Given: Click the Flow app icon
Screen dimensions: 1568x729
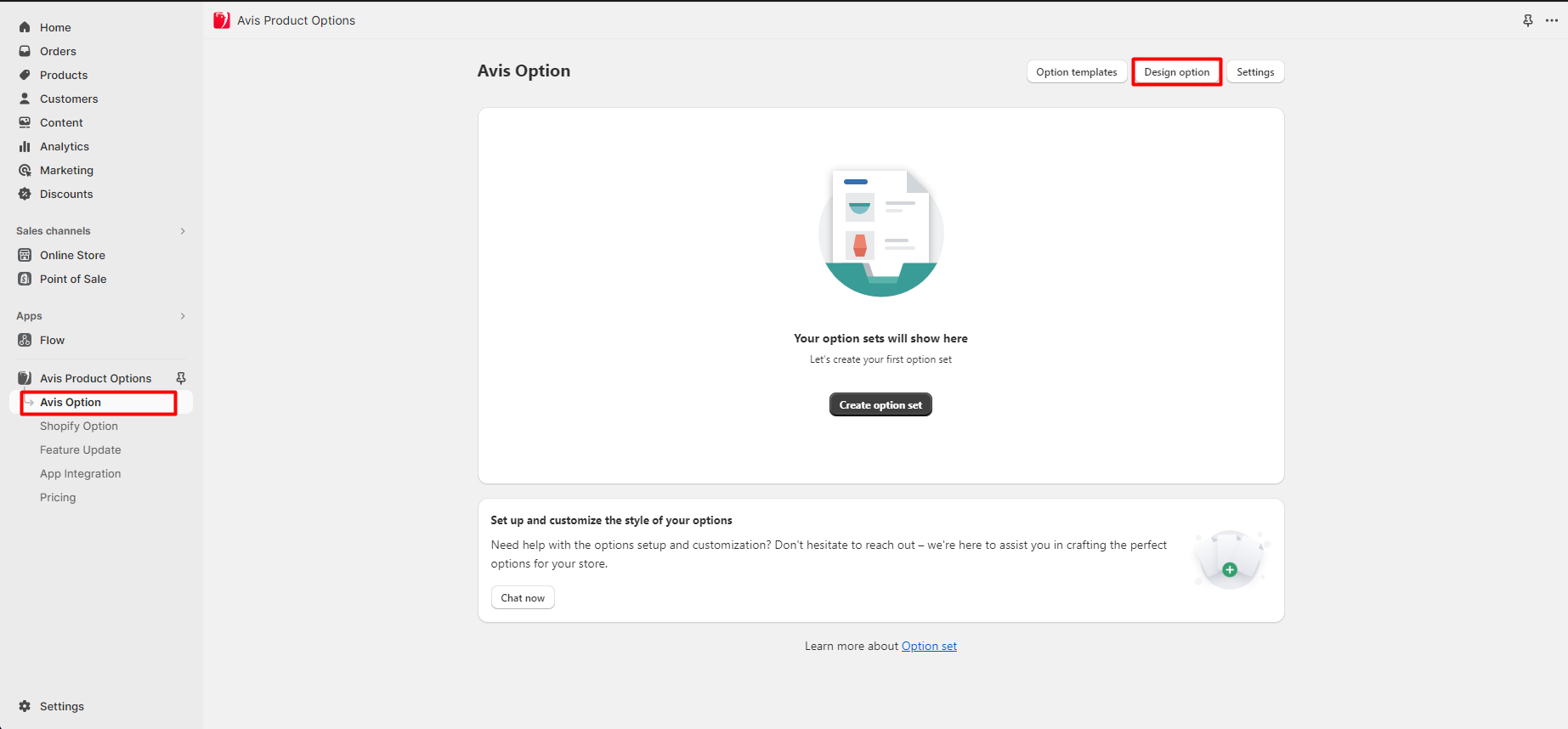Looking at the screenshot, I should 25,340.
